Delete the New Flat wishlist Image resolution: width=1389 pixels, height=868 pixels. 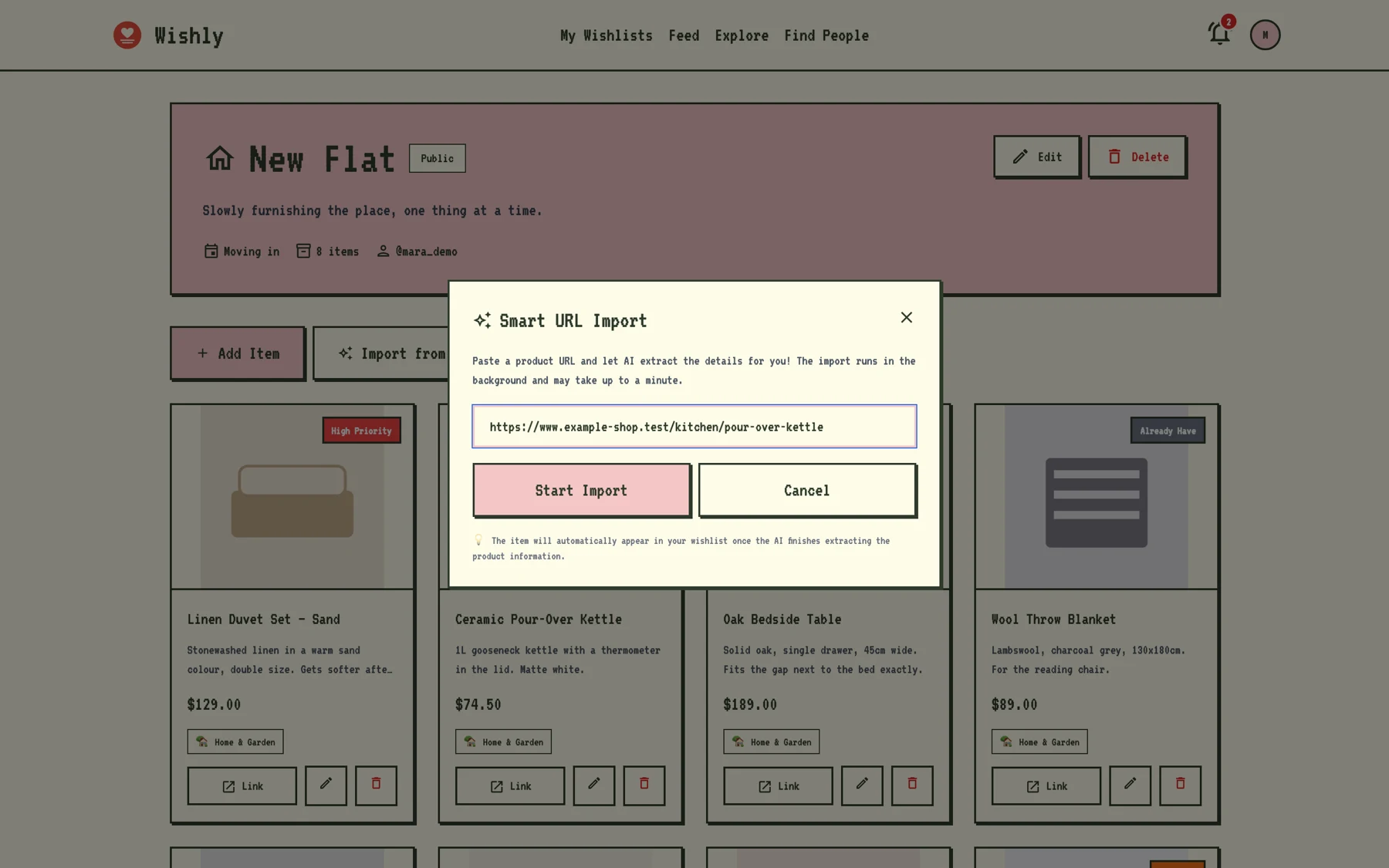tap(1137, 157)
